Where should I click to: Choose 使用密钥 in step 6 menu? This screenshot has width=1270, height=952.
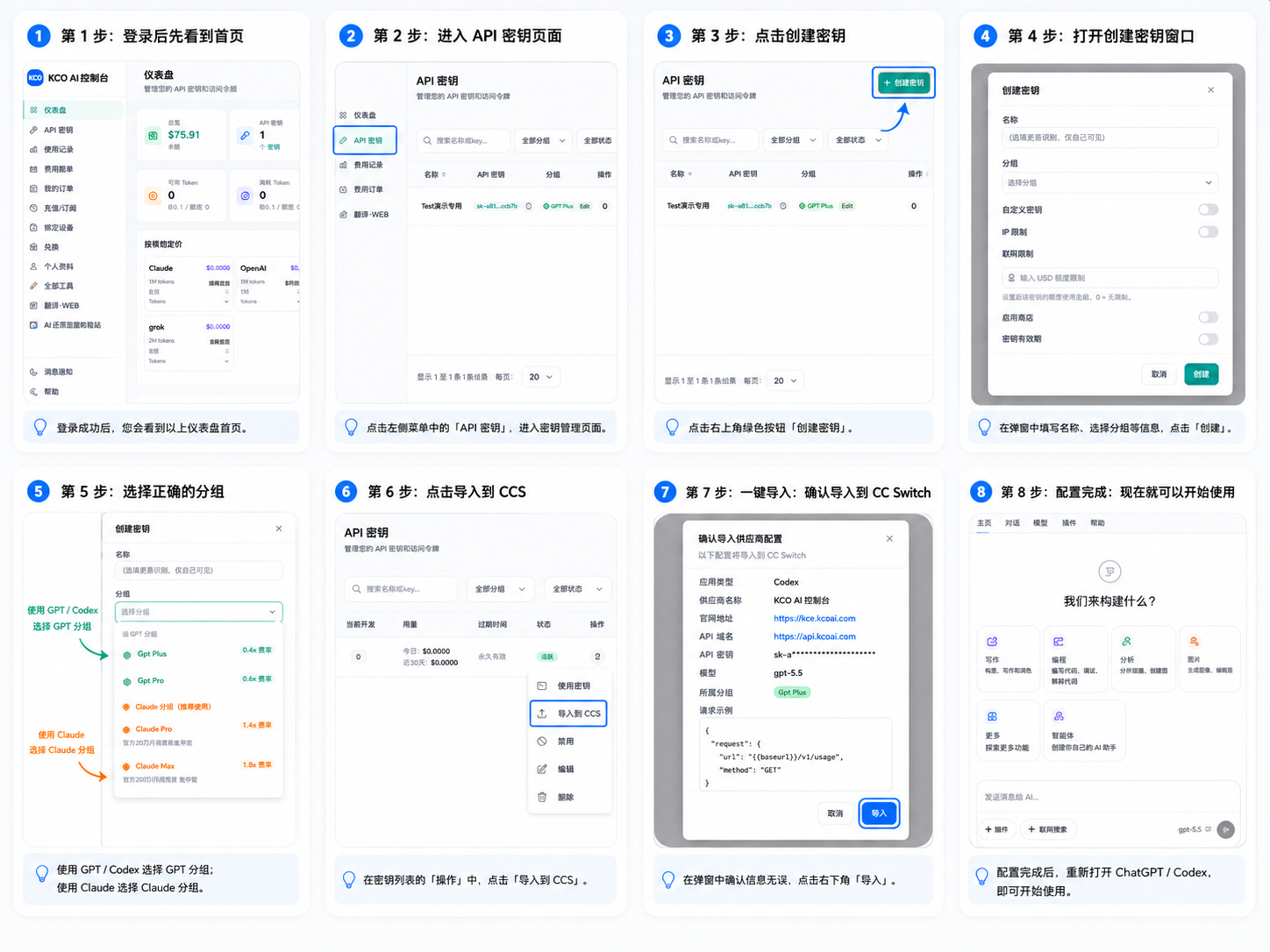568,686
